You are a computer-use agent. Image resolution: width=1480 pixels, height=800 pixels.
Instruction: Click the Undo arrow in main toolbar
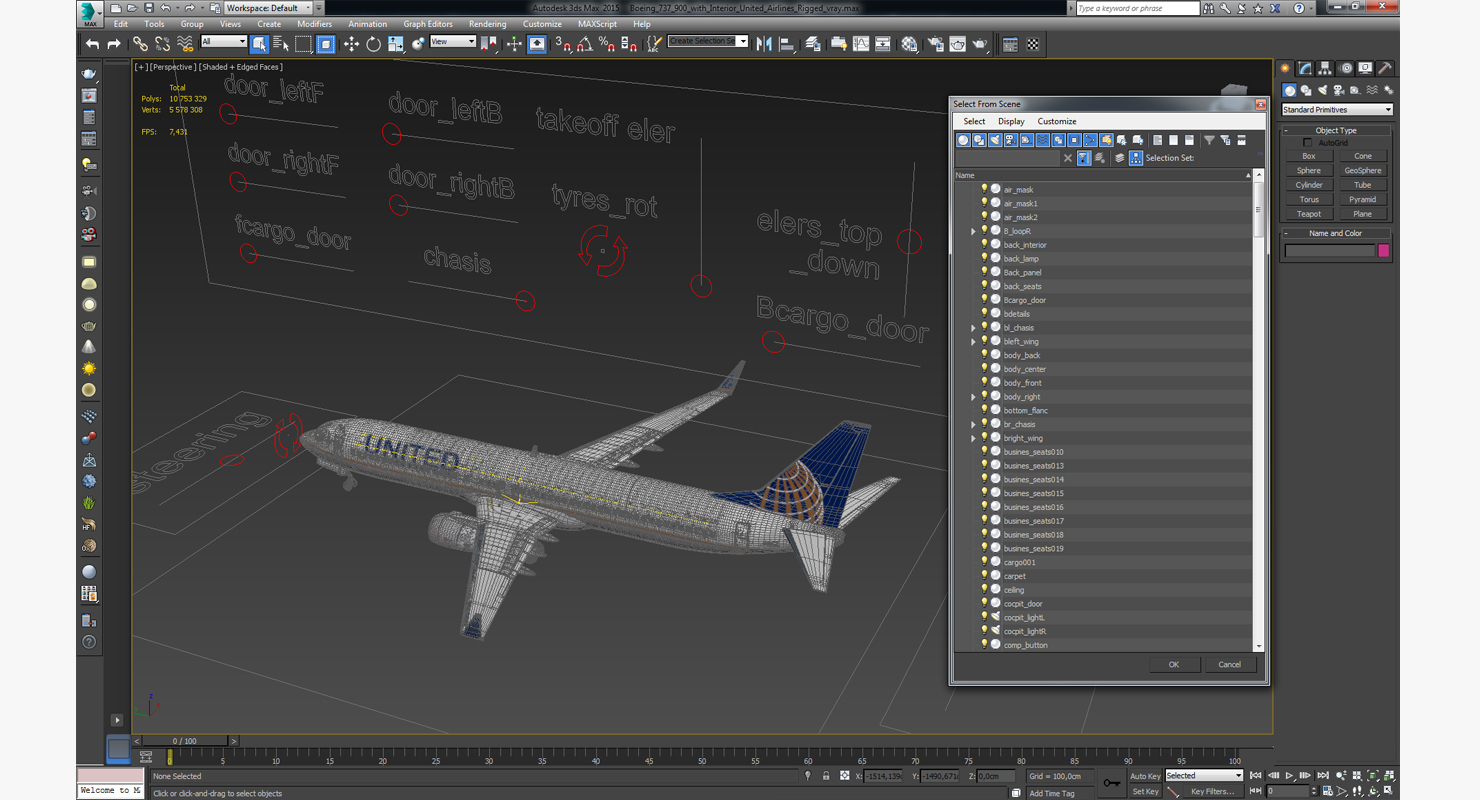(x=92, y=44)
